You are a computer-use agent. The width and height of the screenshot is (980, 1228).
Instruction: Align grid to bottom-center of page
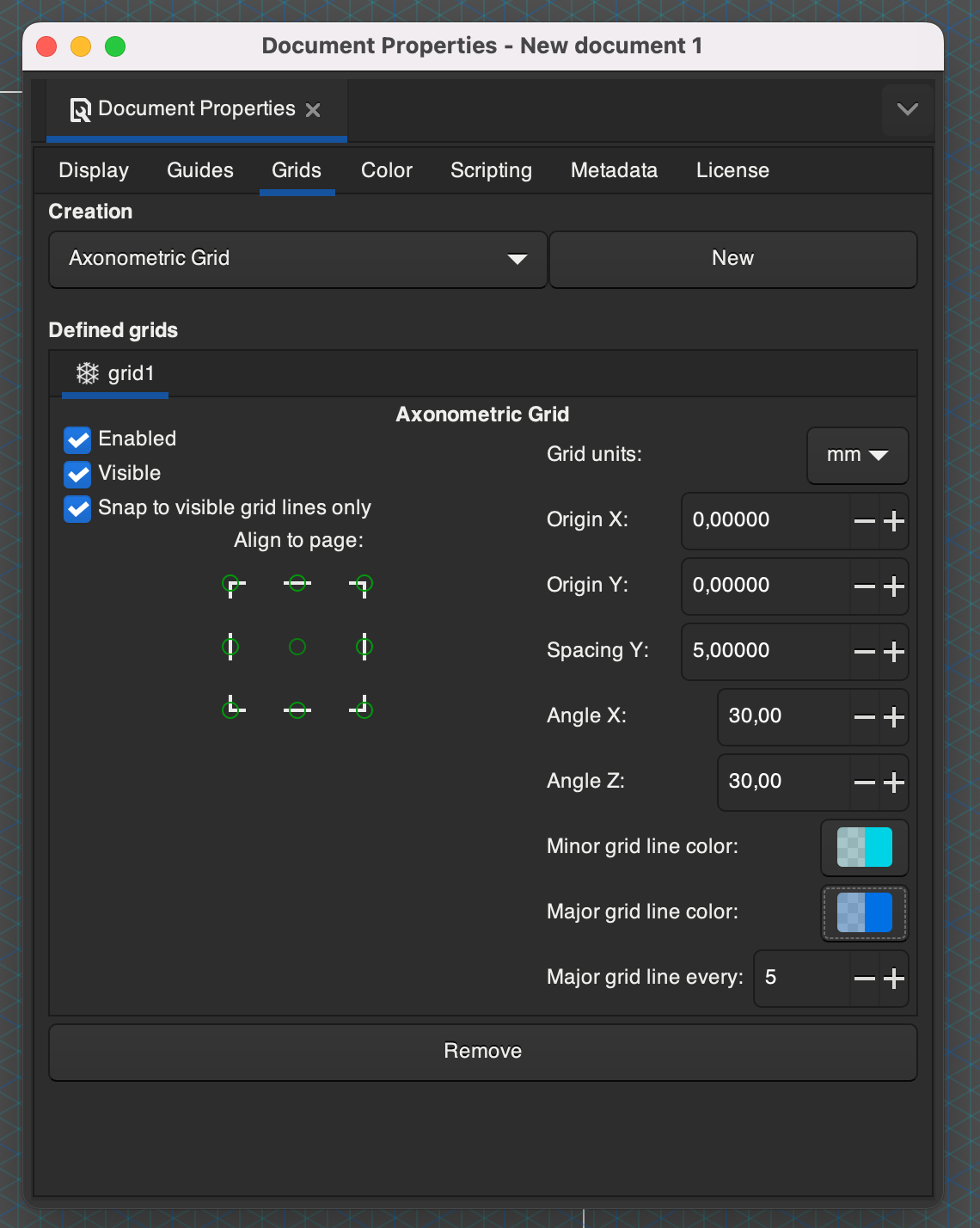click(297, 710)
